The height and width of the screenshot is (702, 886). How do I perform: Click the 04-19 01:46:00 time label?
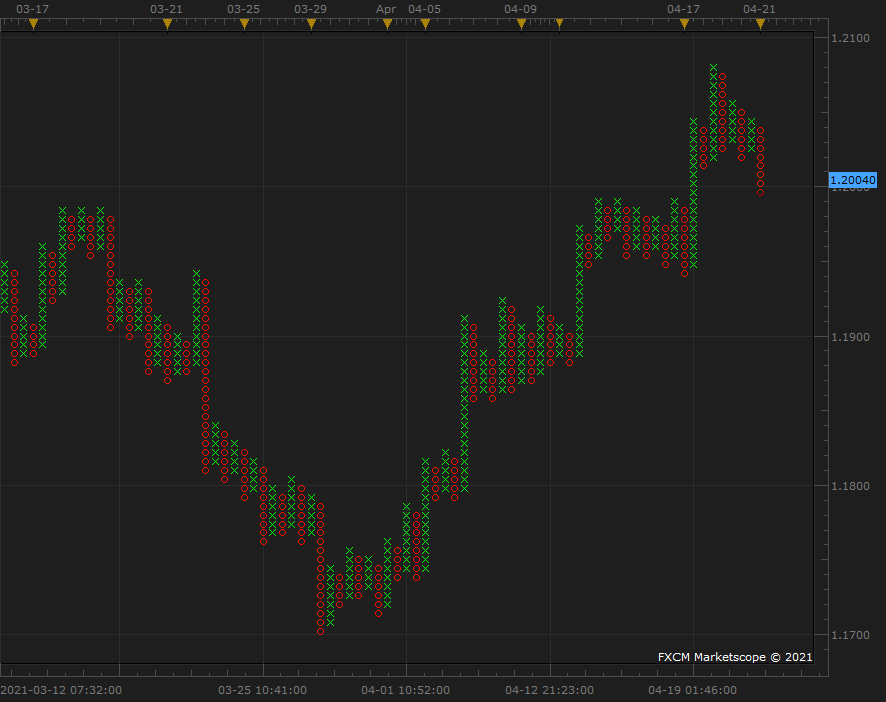(x=693, y=690)
